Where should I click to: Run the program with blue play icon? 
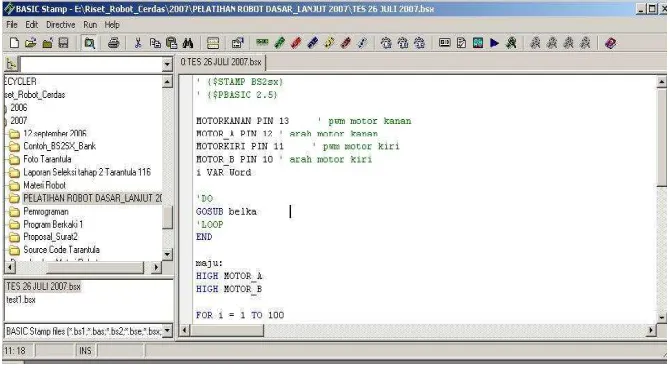(x=494, y=43)
